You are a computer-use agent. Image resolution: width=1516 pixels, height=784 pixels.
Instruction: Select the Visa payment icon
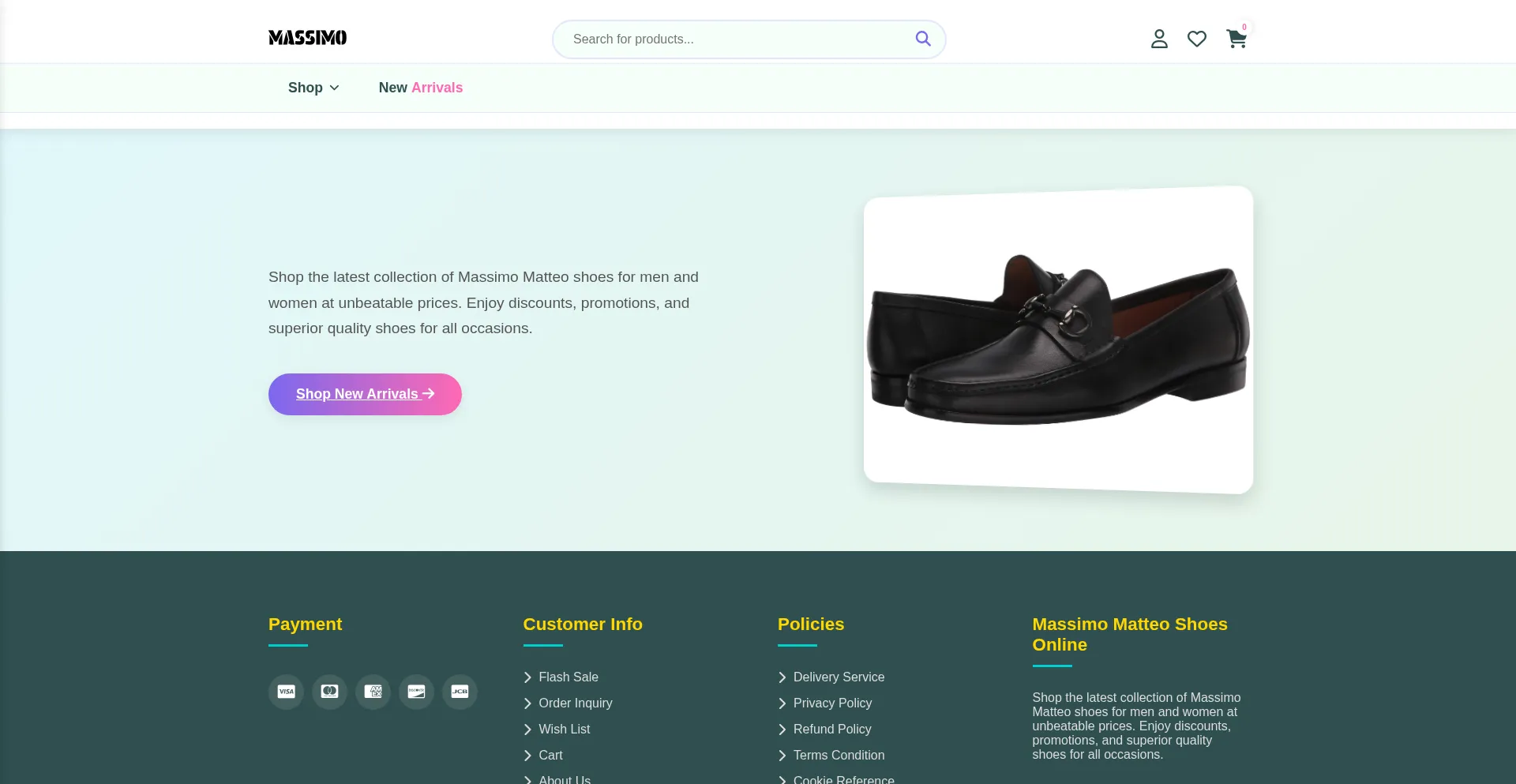point(286,692)
